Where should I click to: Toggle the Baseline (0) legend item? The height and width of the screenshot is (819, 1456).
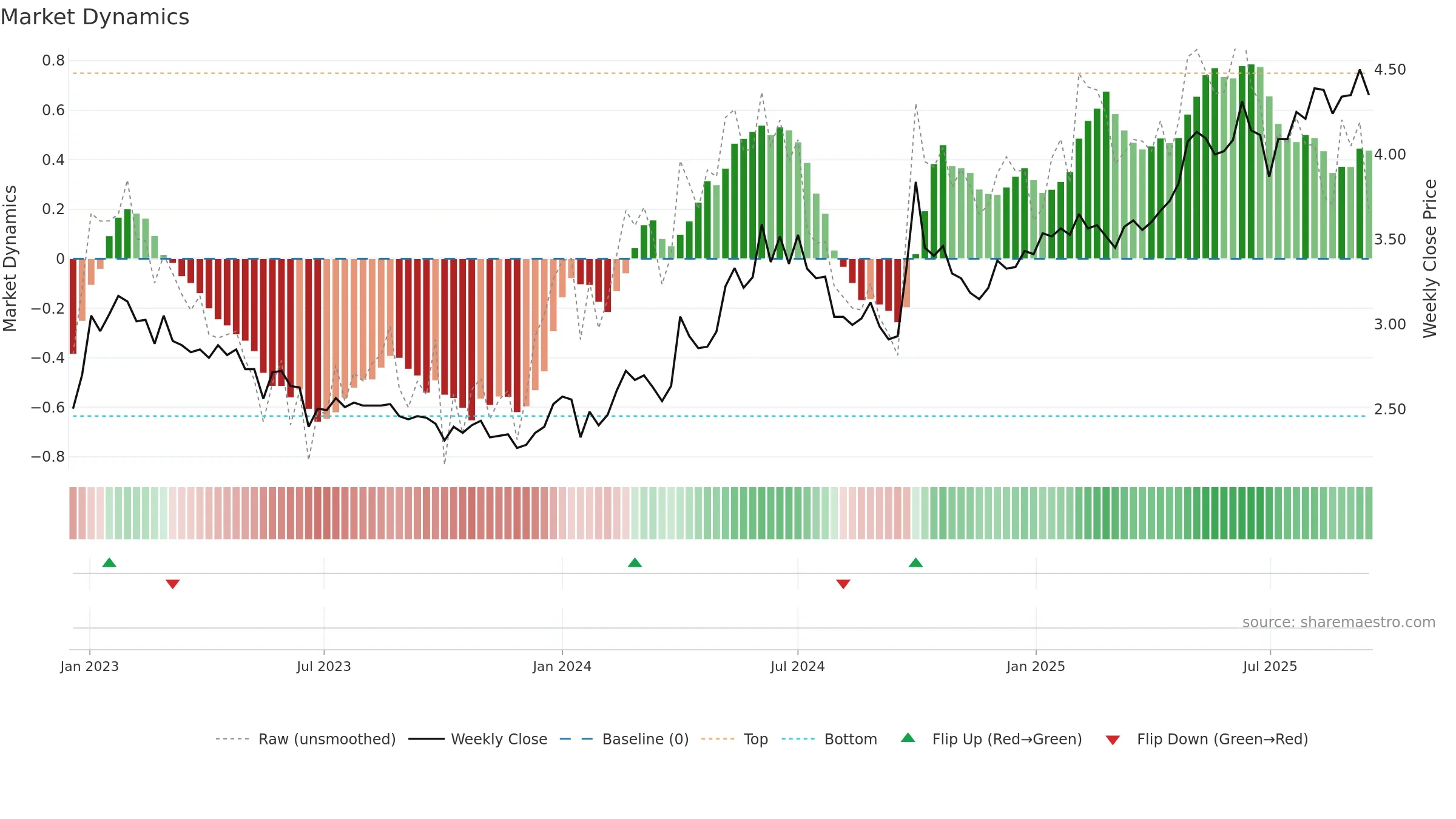pyautogui.click(x=624, y=739)
